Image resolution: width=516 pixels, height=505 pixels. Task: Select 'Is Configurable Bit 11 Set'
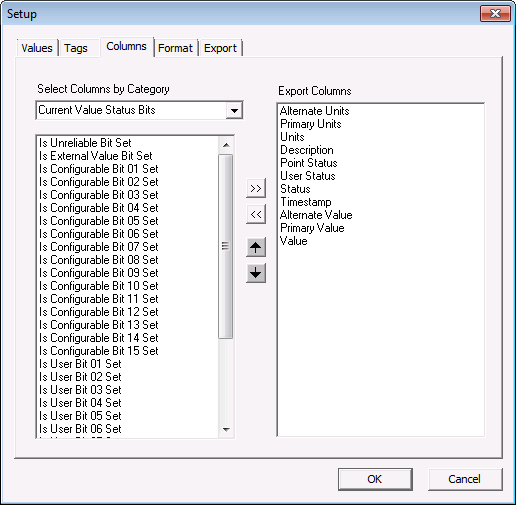click(98, 299)
